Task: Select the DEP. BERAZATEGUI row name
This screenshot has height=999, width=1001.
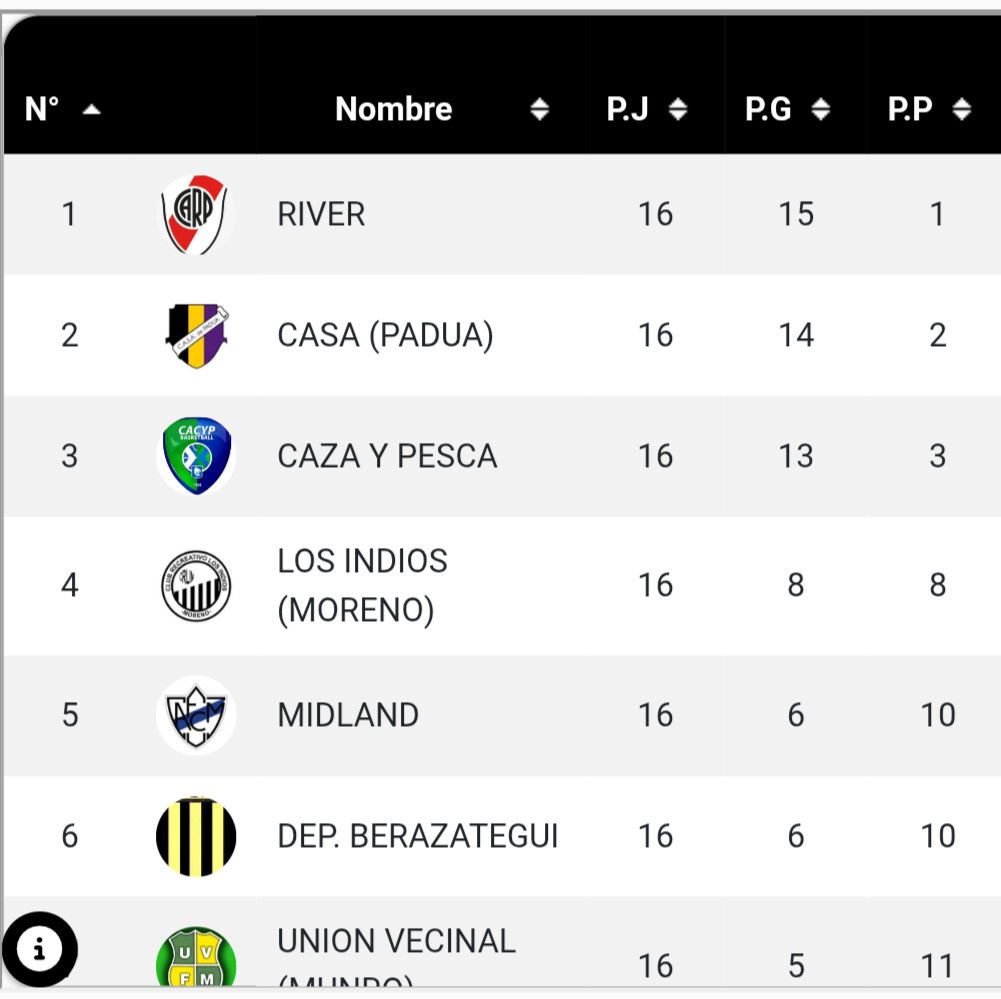Action: click(418, 836)
